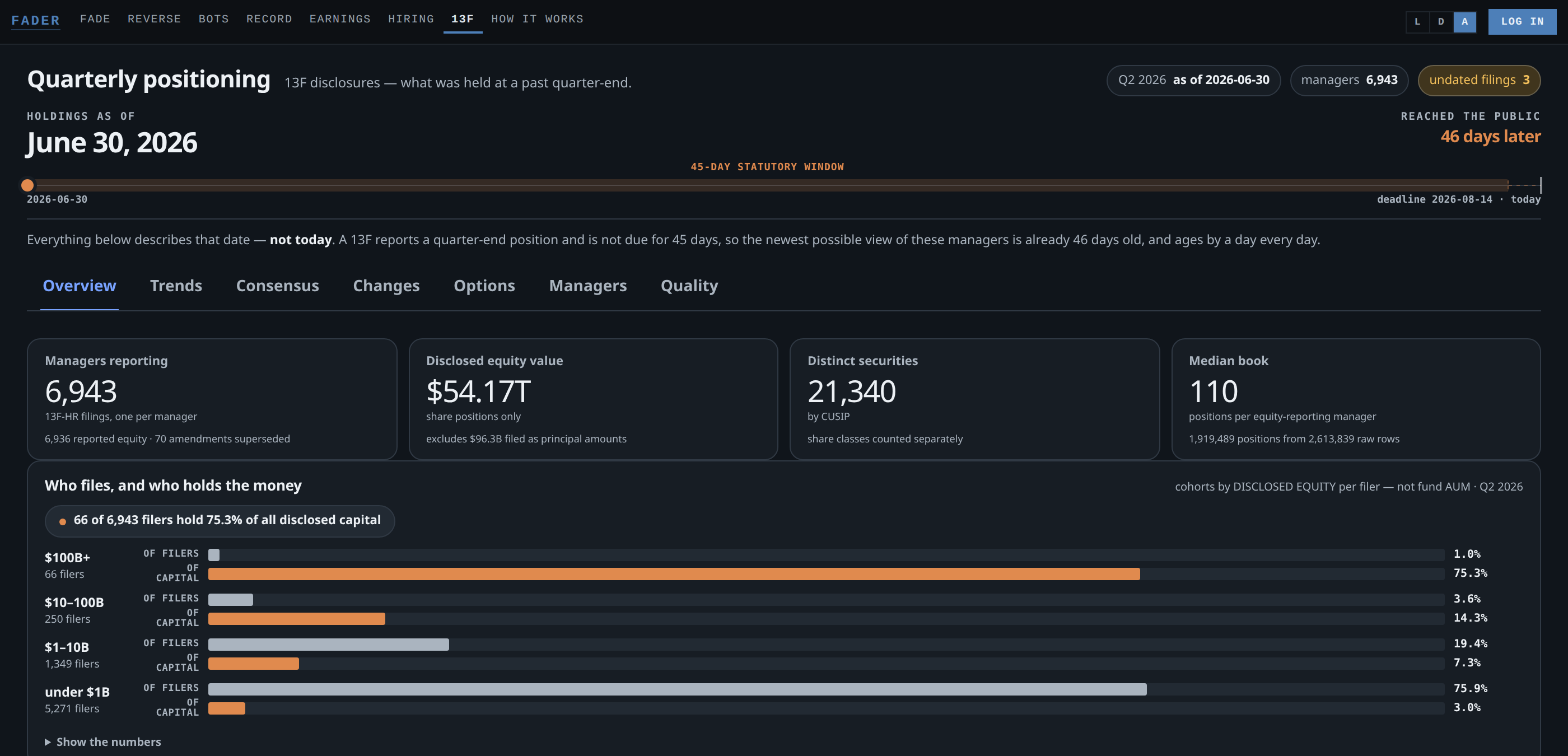Switch to the Managers tab
Viewport: 1568px width, 756px height.
point(588,286)
